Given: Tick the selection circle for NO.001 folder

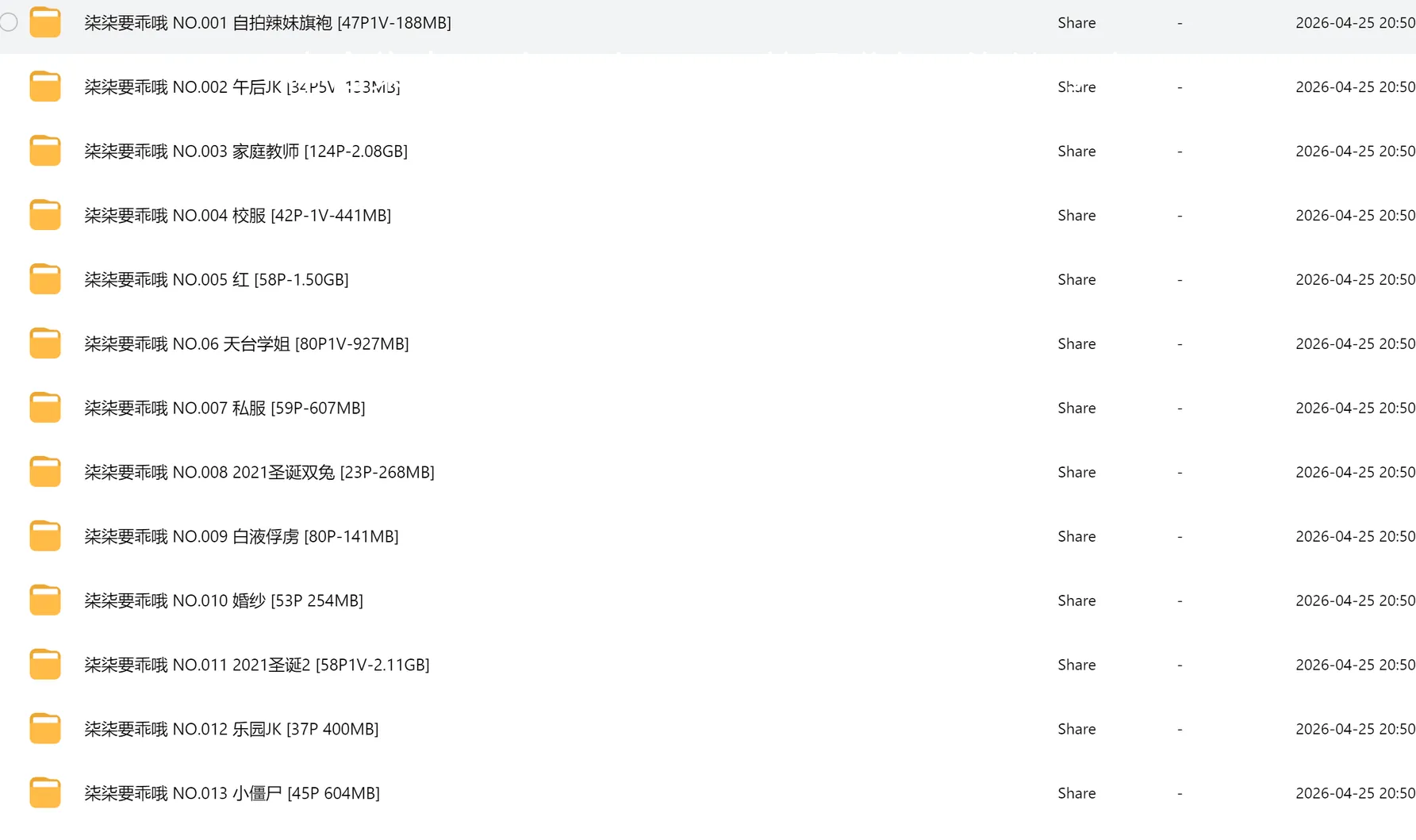Looking at the screenshot, I should [9, 22].
